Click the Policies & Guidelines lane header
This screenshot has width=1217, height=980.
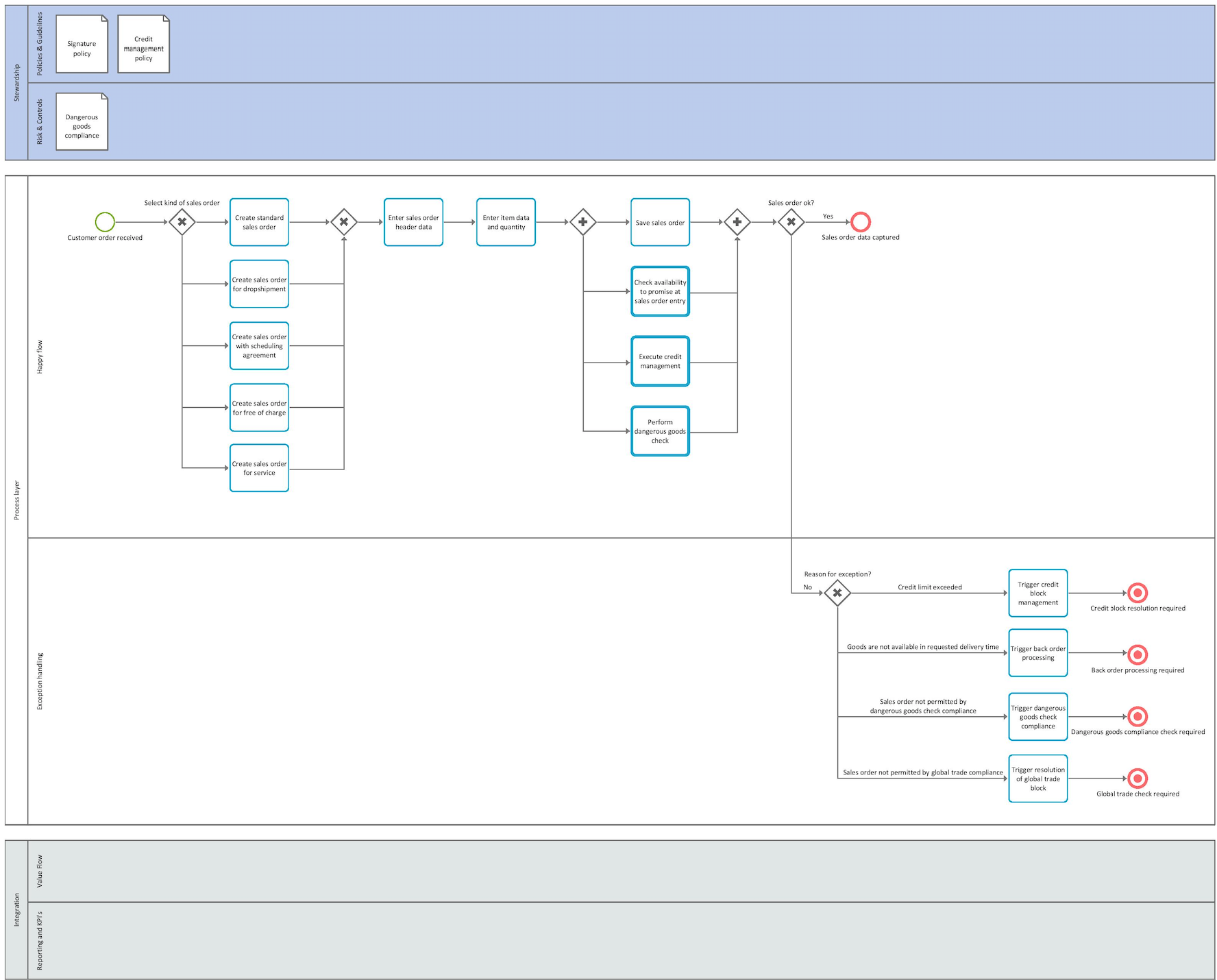[x=40, y=44]
